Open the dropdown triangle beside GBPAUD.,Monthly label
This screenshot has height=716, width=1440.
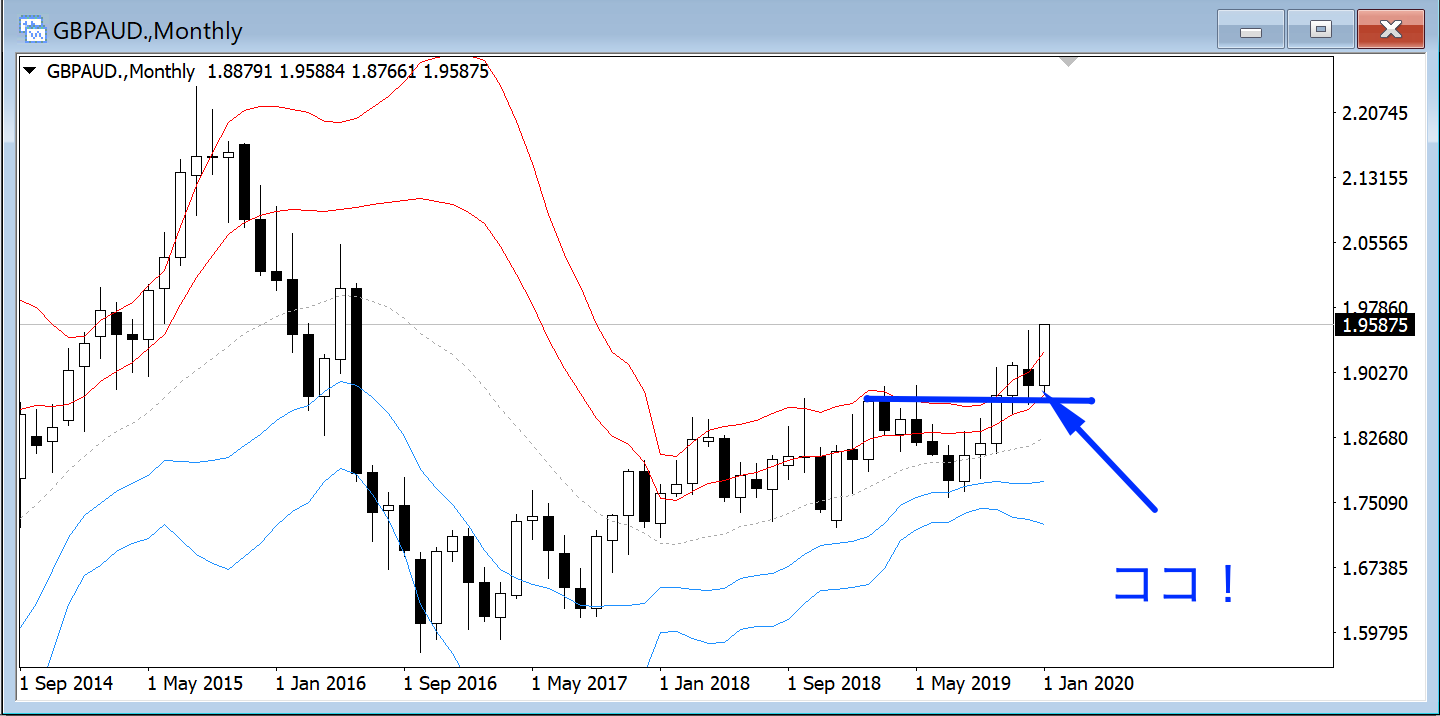click(x=30, y=72)
